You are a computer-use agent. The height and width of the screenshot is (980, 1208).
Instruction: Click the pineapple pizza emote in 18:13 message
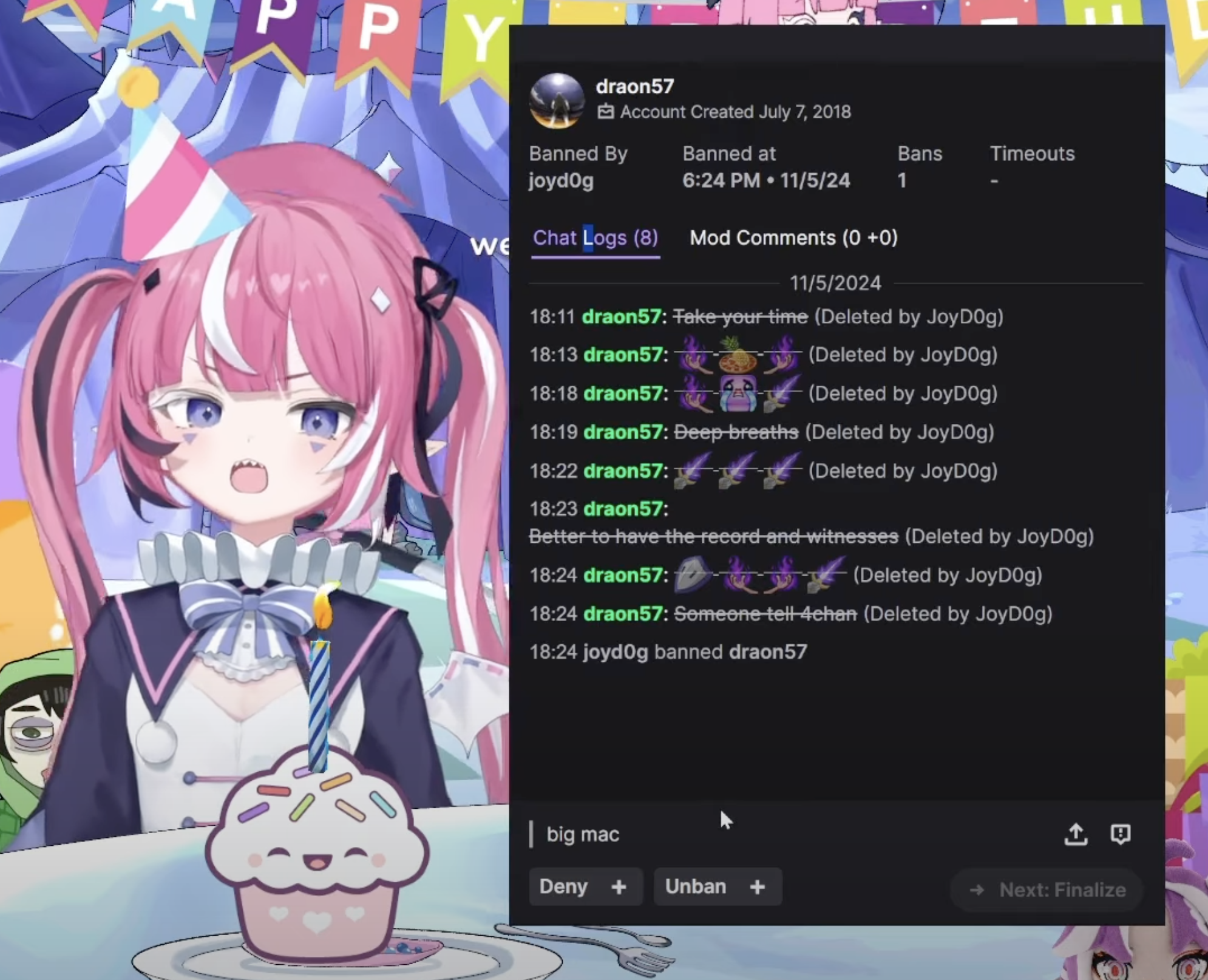(x=738, y=354)
